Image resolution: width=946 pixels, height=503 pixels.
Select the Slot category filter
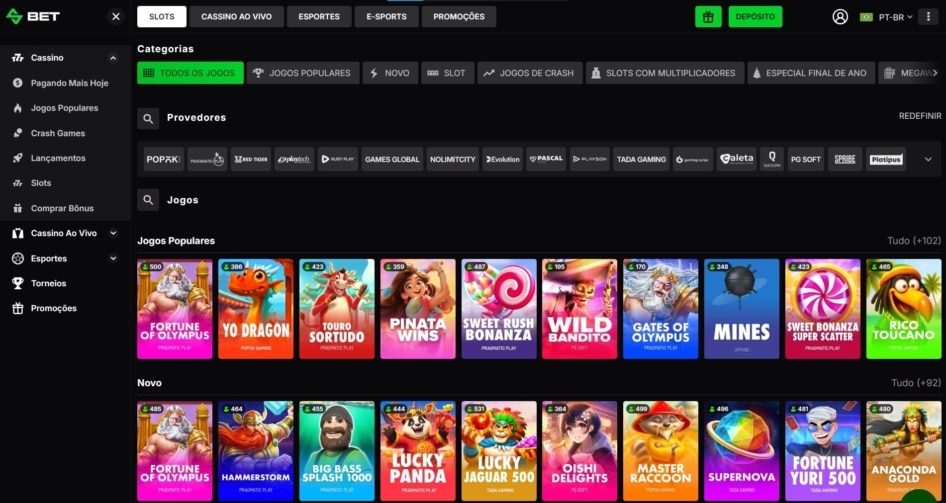click(x=448, y=73)
